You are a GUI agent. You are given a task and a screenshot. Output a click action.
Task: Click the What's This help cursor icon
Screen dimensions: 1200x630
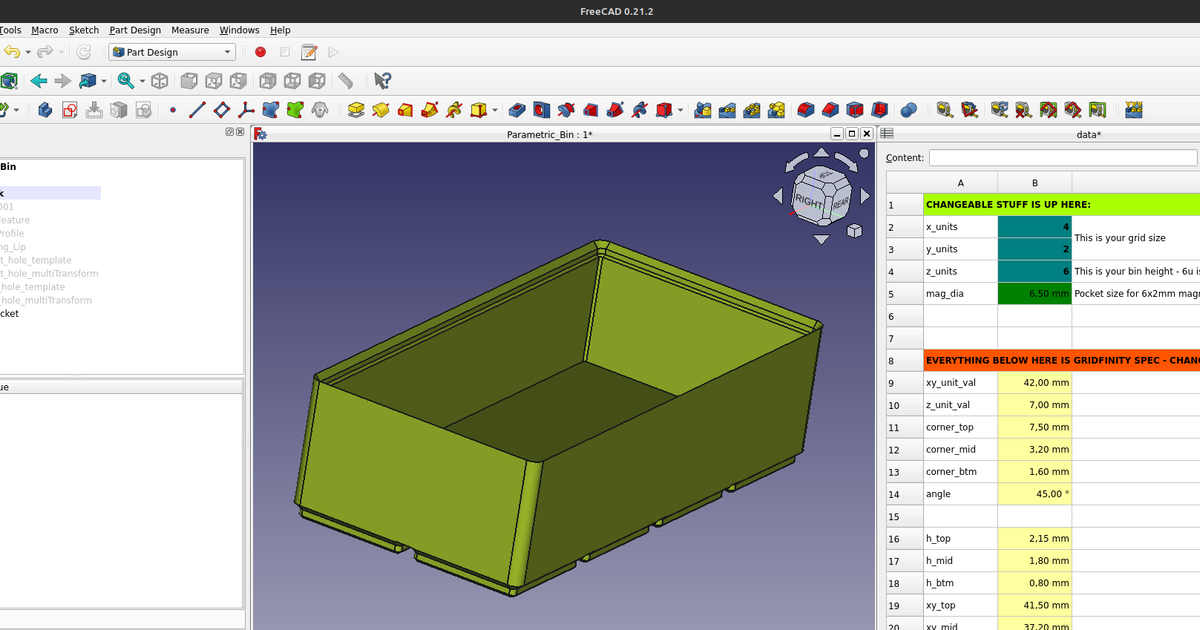pos(383,80)
